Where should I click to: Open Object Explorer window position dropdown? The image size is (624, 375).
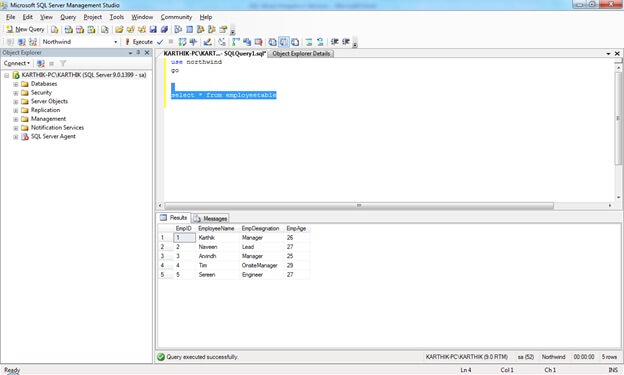click(x=130, y=53)
